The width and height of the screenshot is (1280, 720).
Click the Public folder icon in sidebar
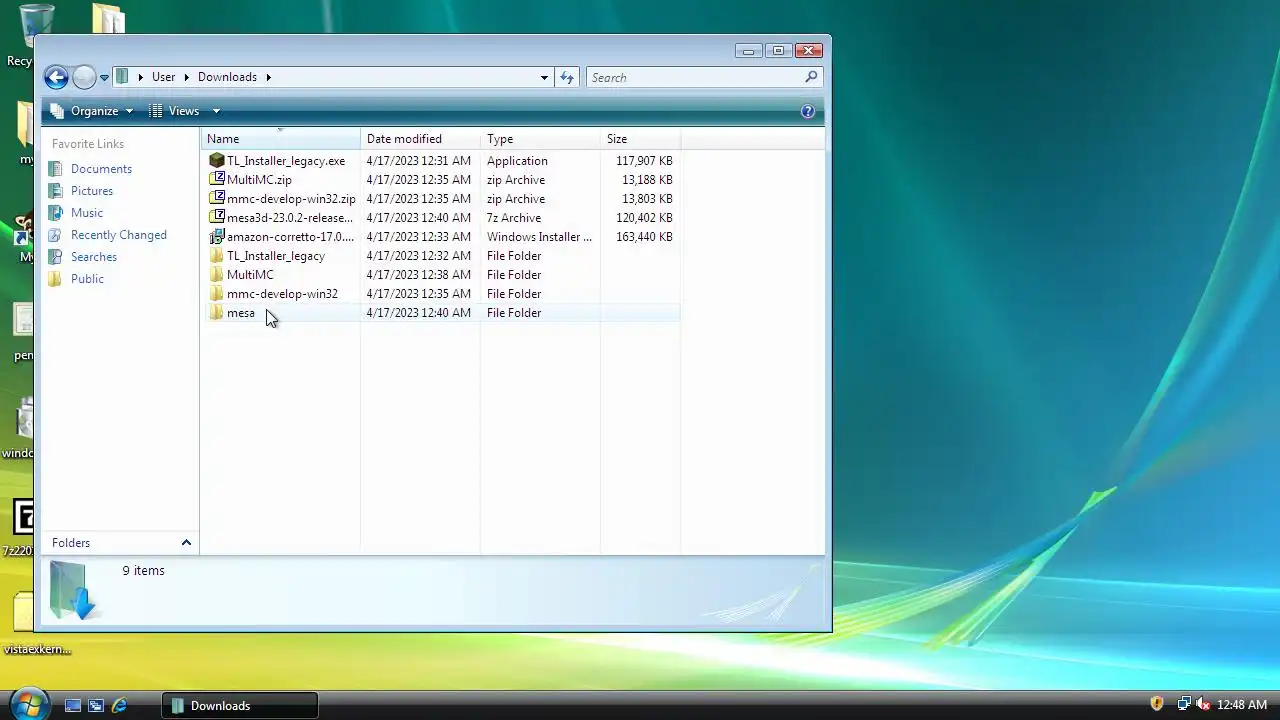point(55,279)
